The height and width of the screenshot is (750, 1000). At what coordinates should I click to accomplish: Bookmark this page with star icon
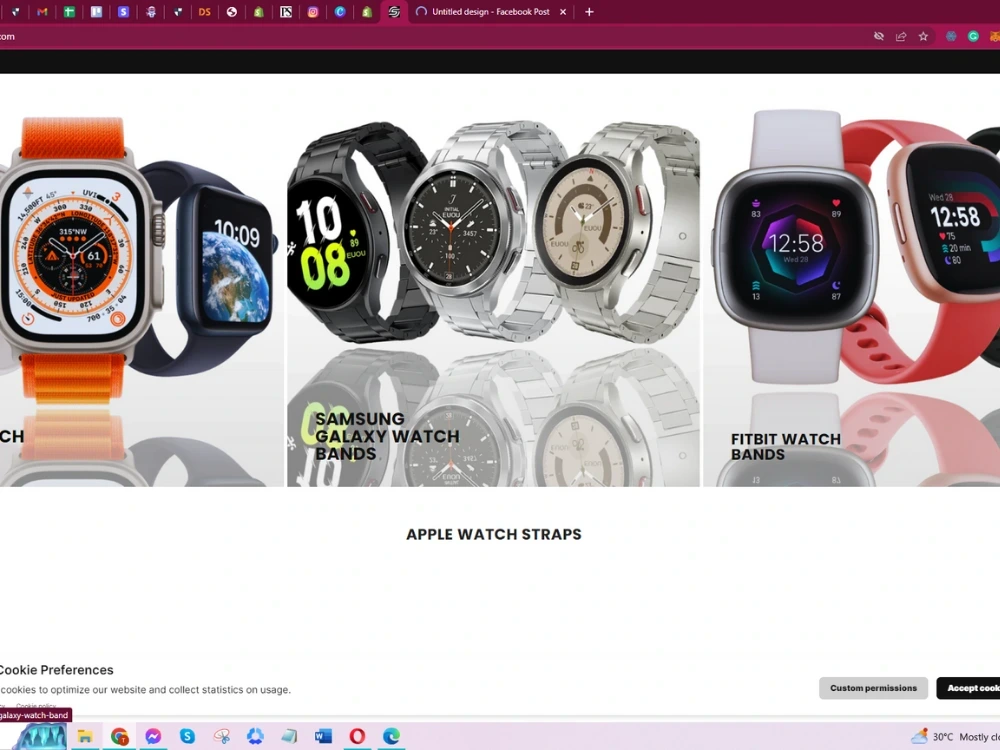[x=923, y=36]
